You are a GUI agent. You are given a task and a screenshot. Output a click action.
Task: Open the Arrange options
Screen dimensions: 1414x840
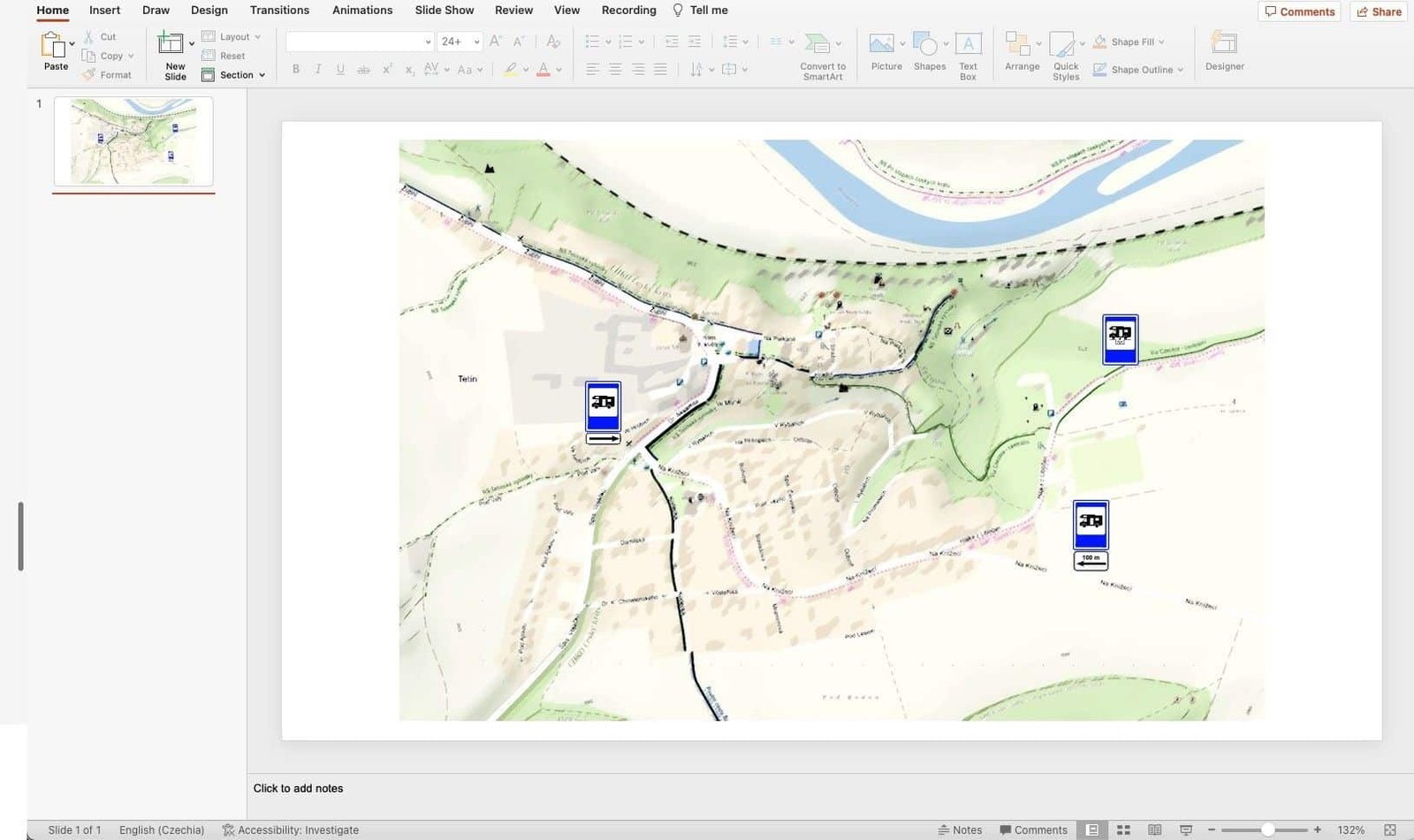[x=1019, y=46]
